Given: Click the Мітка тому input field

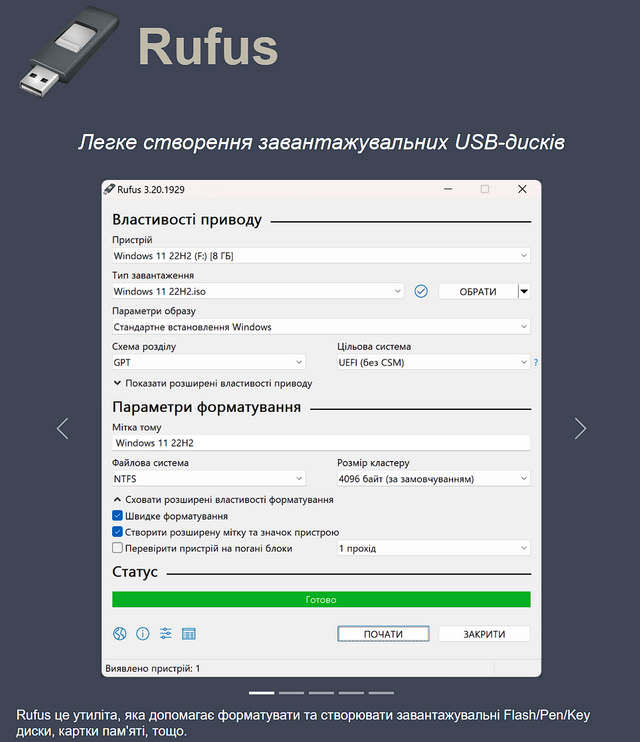Looking at the screenshot, I should coord(321,443).
